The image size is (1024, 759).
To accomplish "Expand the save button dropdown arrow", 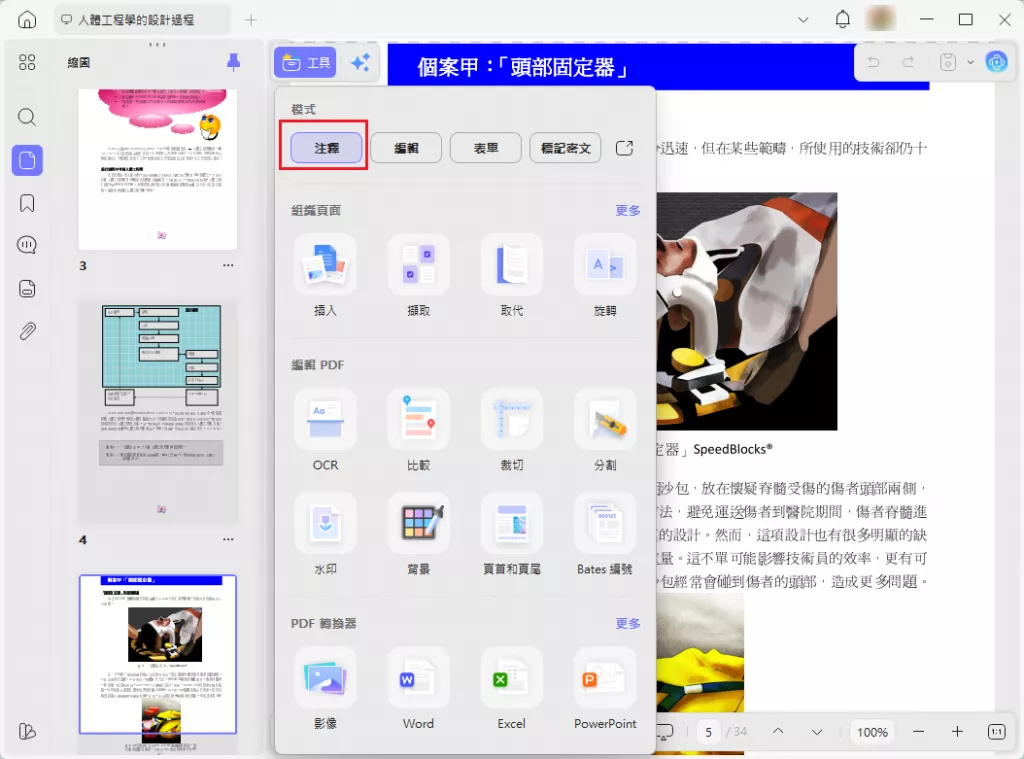I will [x=969, y=62].
